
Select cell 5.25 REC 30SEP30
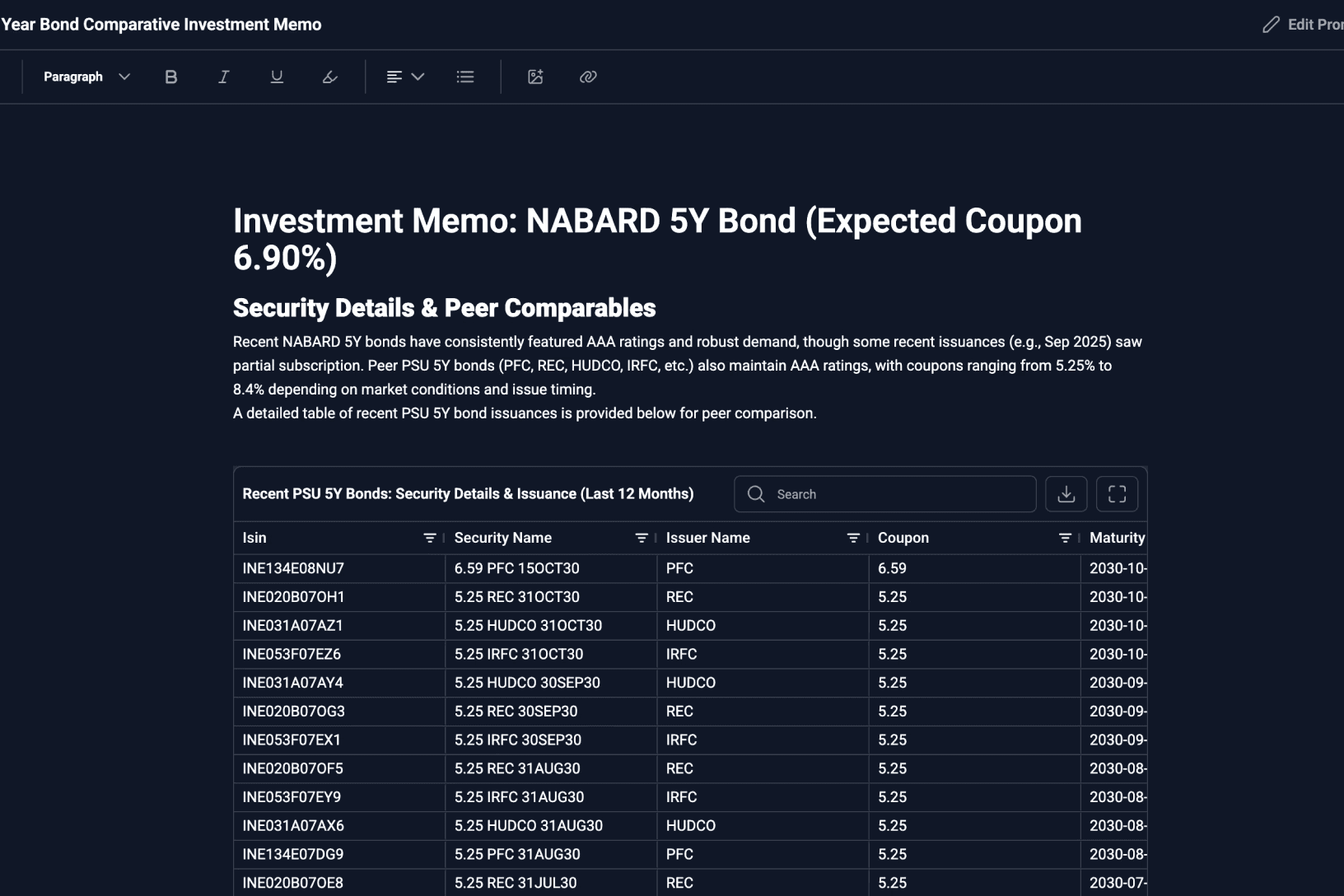click(551, 712)
